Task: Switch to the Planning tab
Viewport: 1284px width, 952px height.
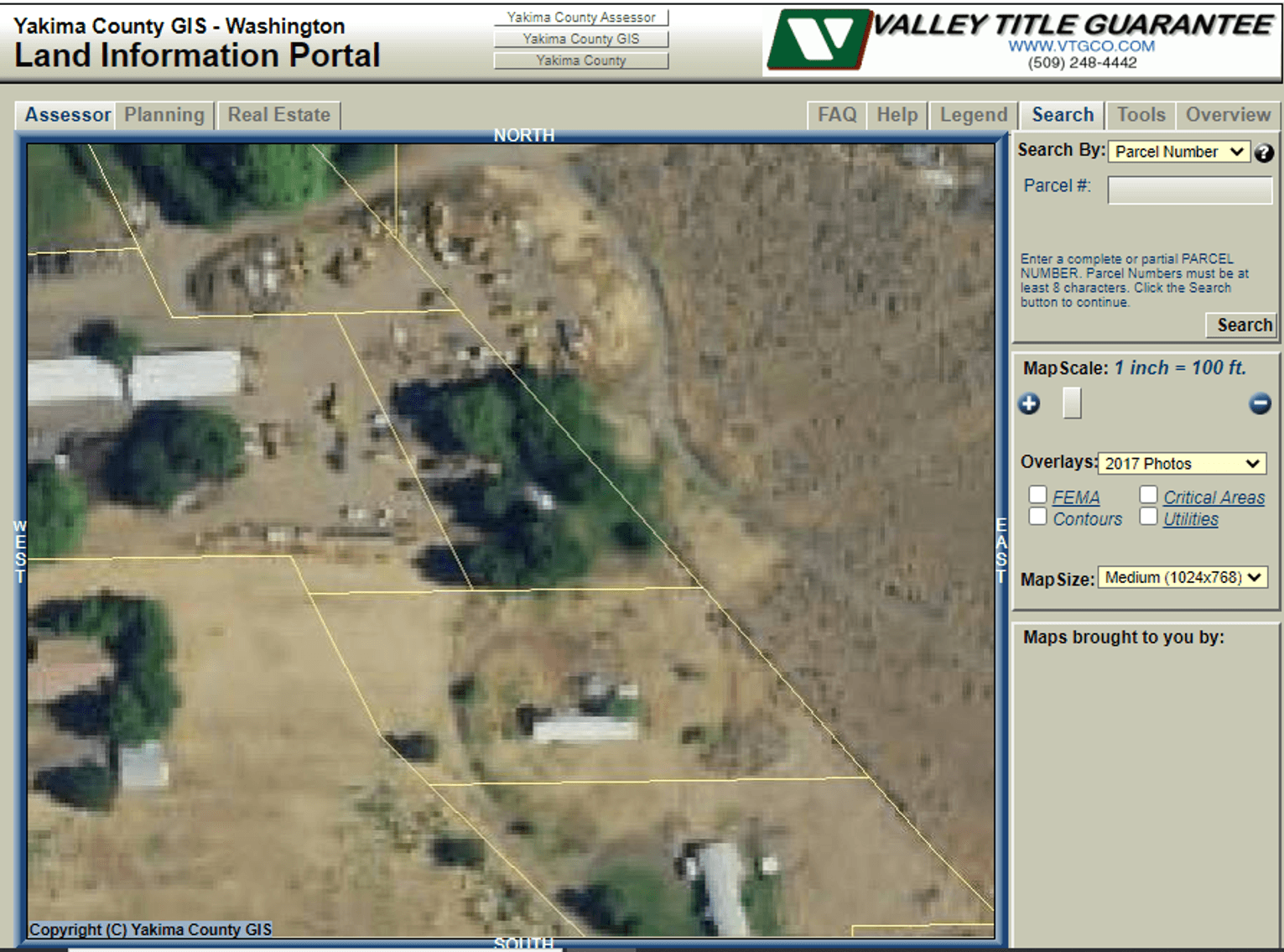Action: click(164, 115)
